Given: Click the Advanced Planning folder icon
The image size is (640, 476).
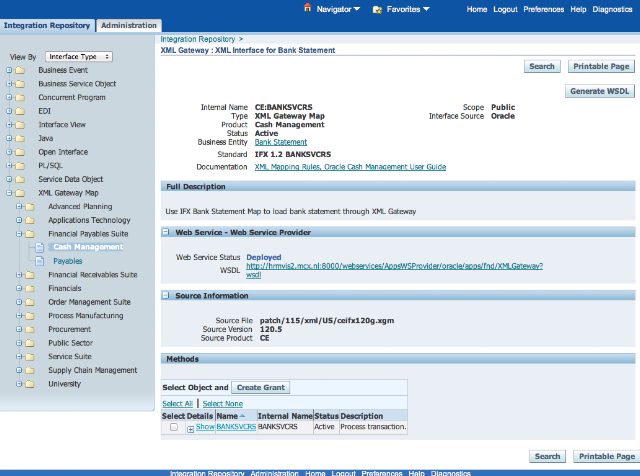Looking at the screenshot, I should (x=30, y=207).
